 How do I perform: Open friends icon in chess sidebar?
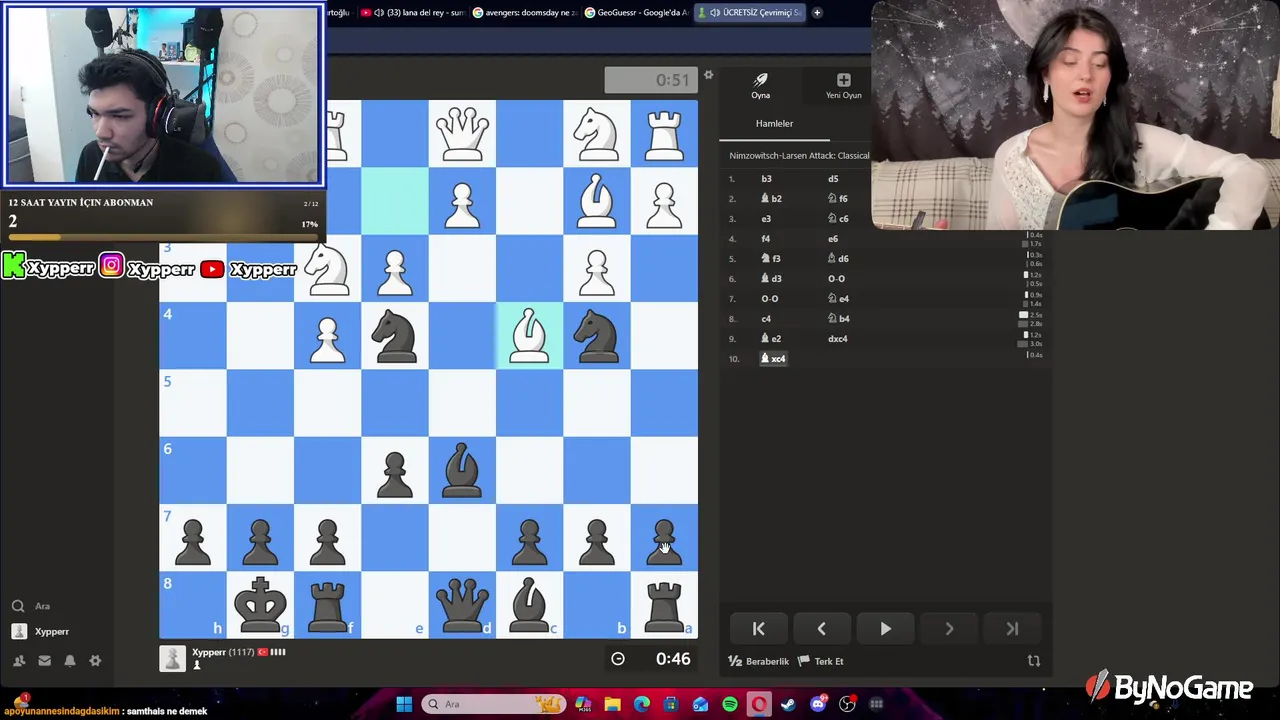pos(19,661)
